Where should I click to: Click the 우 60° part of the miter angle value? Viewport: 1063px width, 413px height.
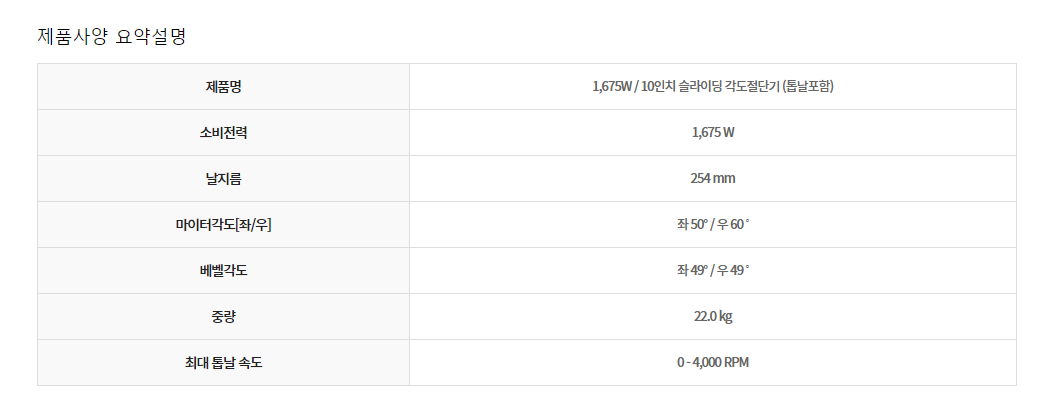[734, 224]
